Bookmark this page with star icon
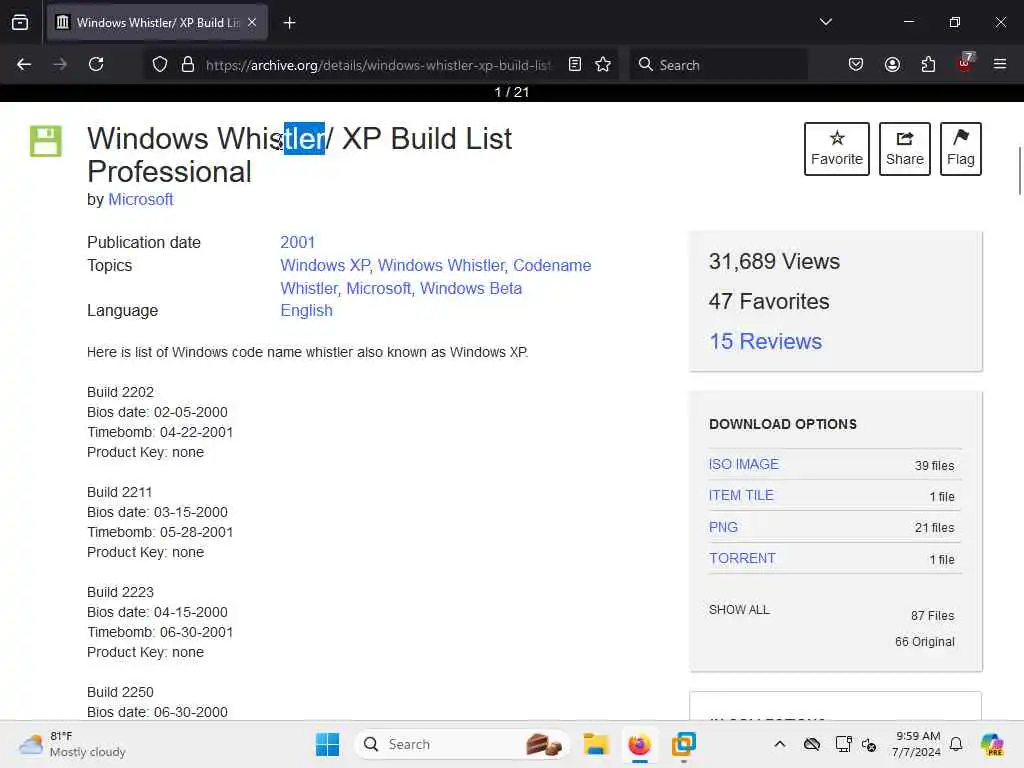1024x768 pixels. coord(603,64)
